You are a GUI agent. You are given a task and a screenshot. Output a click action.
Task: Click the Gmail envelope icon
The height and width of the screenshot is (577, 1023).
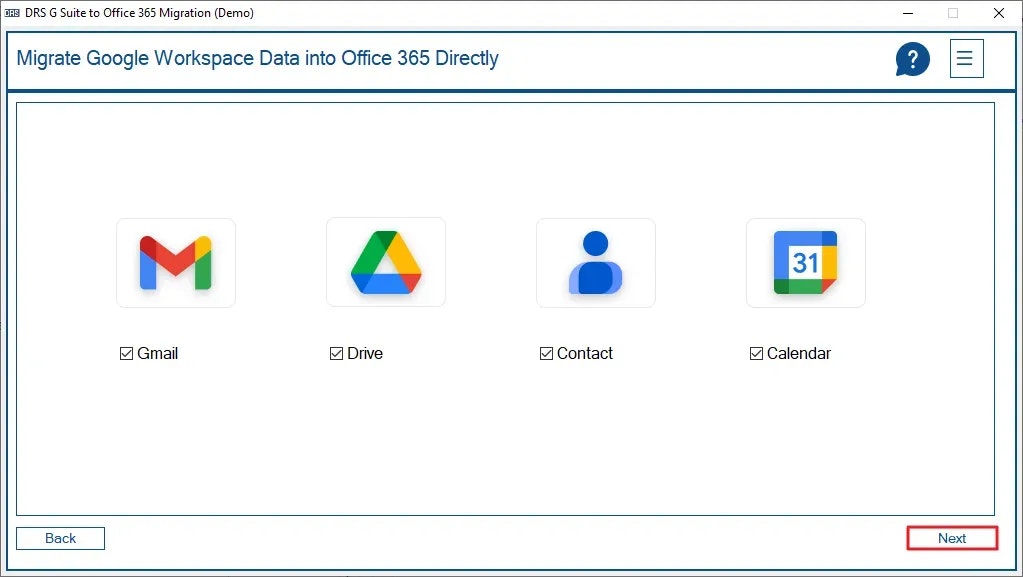176,262
